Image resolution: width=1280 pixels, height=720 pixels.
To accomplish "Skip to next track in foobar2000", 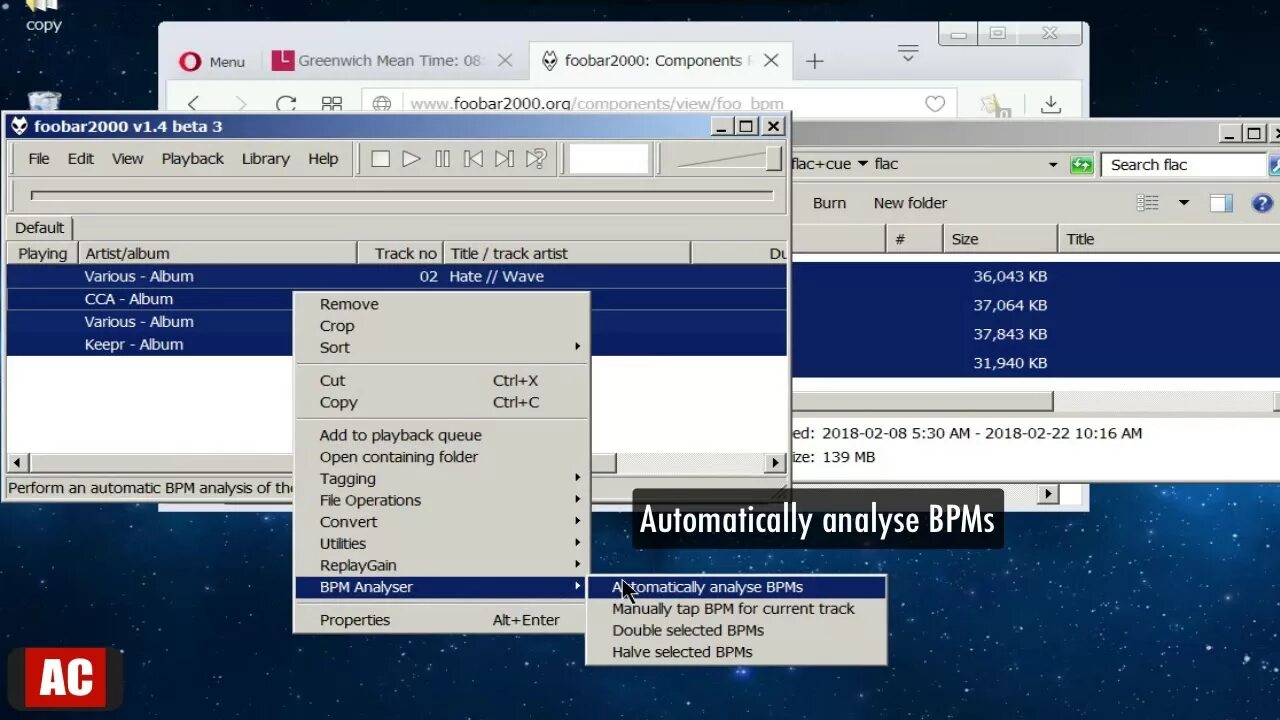I will (x=504, y=159).
